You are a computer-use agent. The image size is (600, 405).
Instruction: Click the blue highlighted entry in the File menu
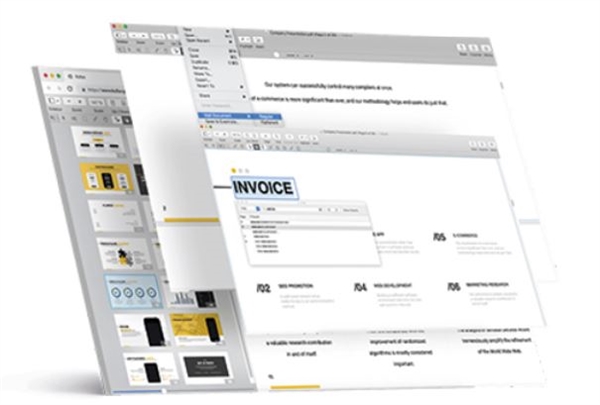tap(226, 116)
